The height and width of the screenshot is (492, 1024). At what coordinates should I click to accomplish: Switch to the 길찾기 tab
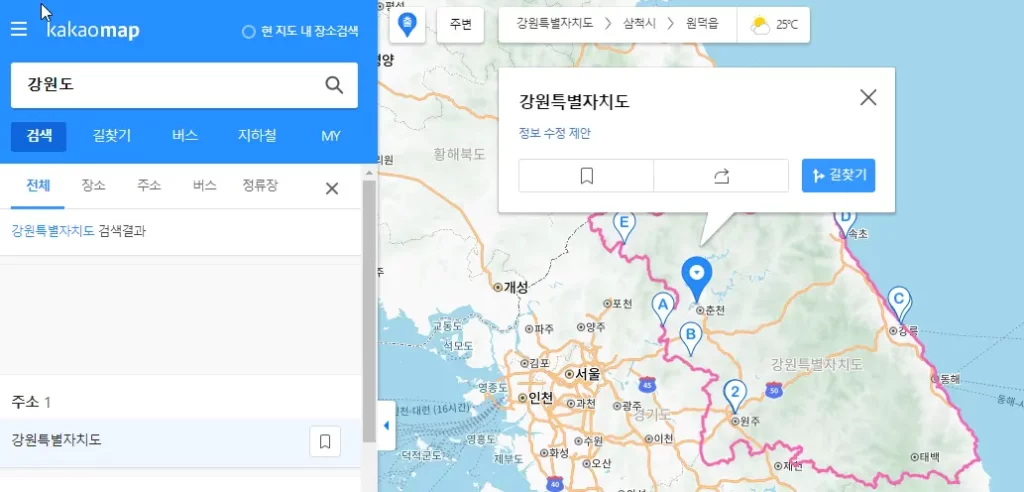[111, 136]
